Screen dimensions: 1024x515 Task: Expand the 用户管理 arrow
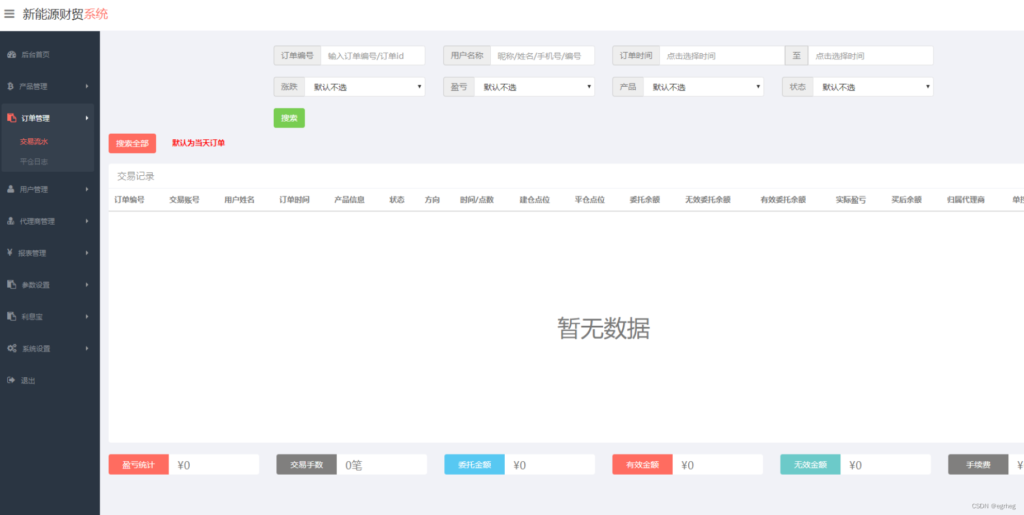(87, 189)
